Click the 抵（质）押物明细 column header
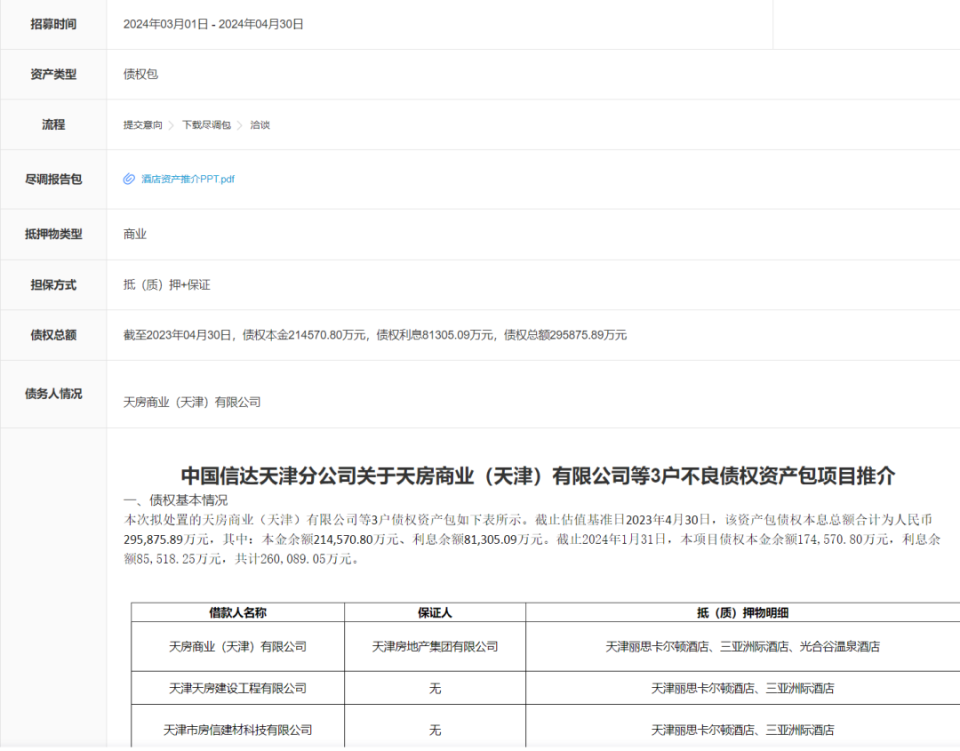960x751 pixels. [x=745, y=614]
